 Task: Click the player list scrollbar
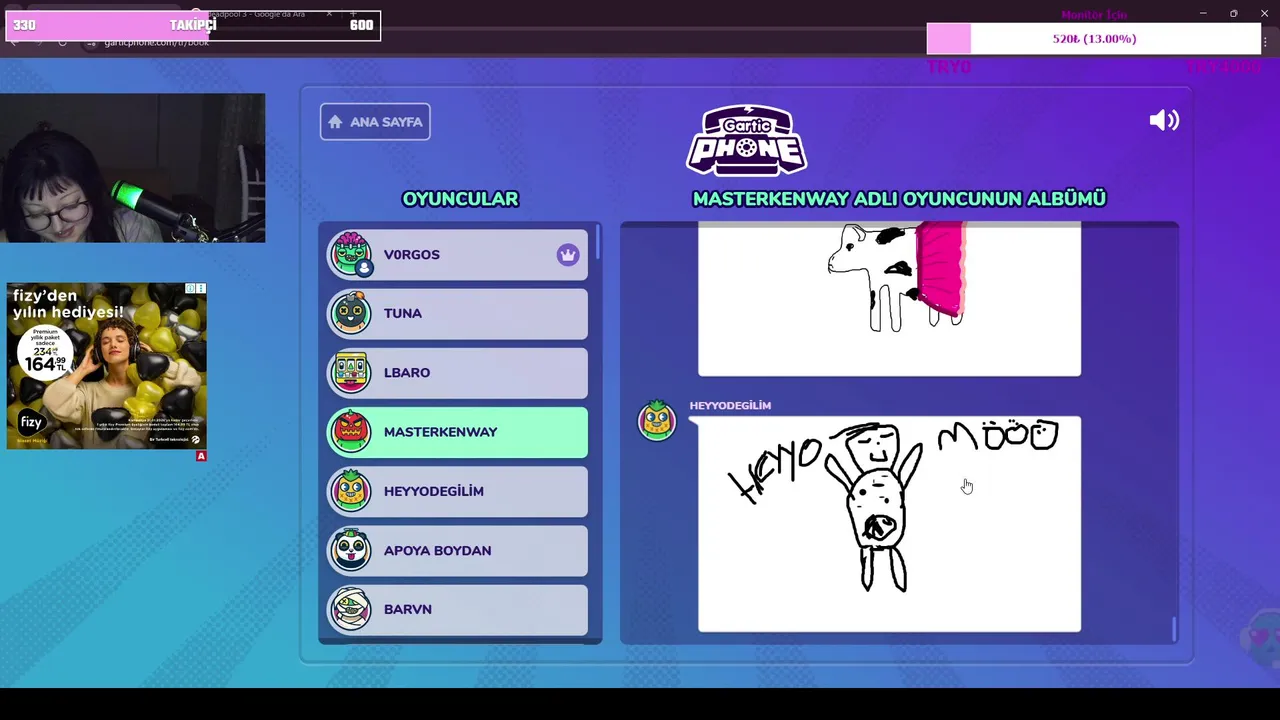(597, 241)
